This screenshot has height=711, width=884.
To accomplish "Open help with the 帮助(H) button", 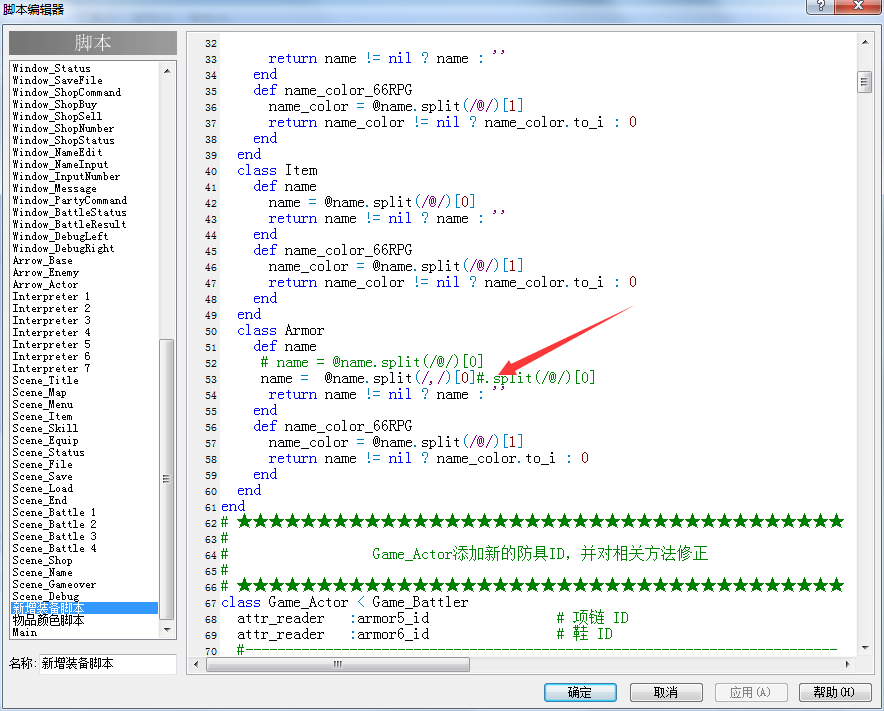I will (835, 692).
